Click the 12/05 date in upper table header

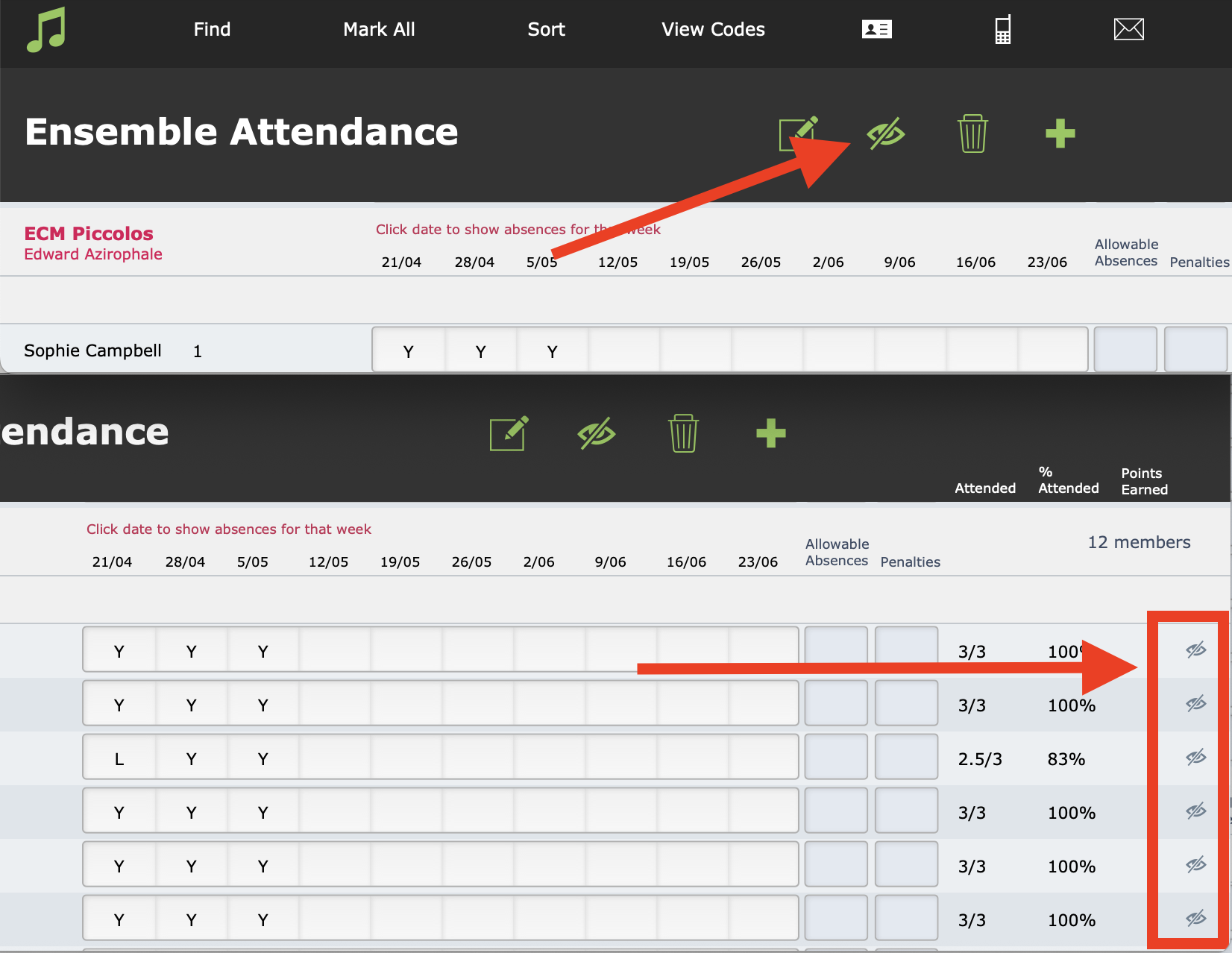coord(617,262)
